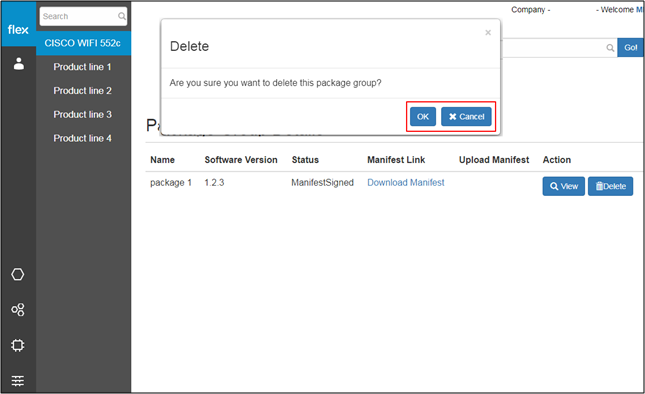Focus the sidebar Search field
The width and height of the screenshot is (645, 394).
(x=83, y=16)
